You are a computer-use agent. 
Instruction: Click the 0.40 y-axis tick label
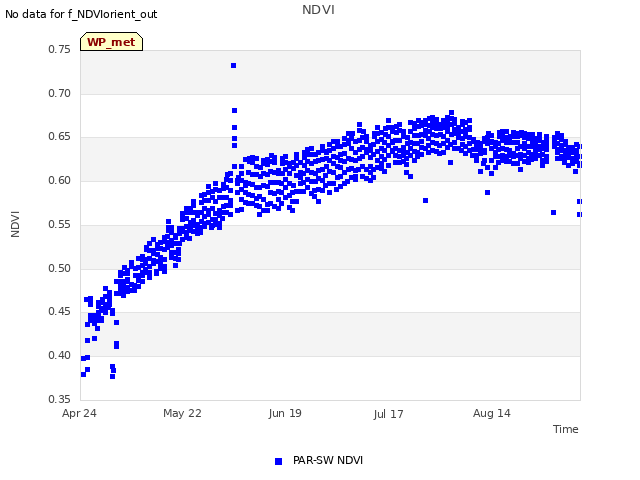pyautogui.click(x=60, y=356)
